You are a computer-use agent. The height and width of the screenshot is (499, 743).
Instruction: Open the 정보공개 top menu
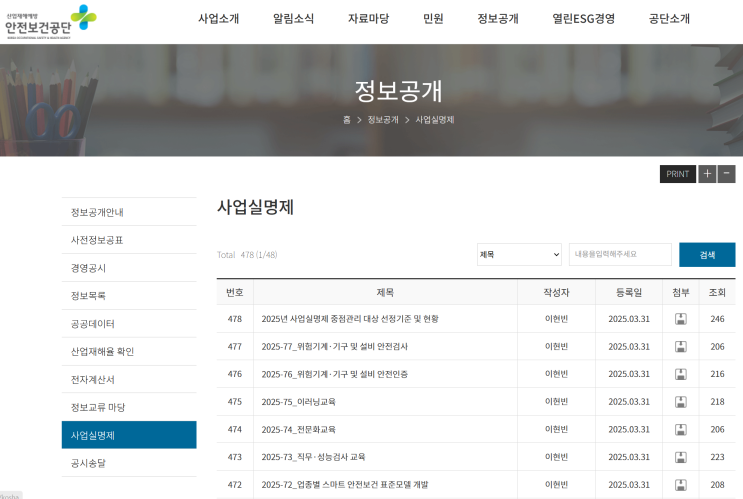point(498,18)
